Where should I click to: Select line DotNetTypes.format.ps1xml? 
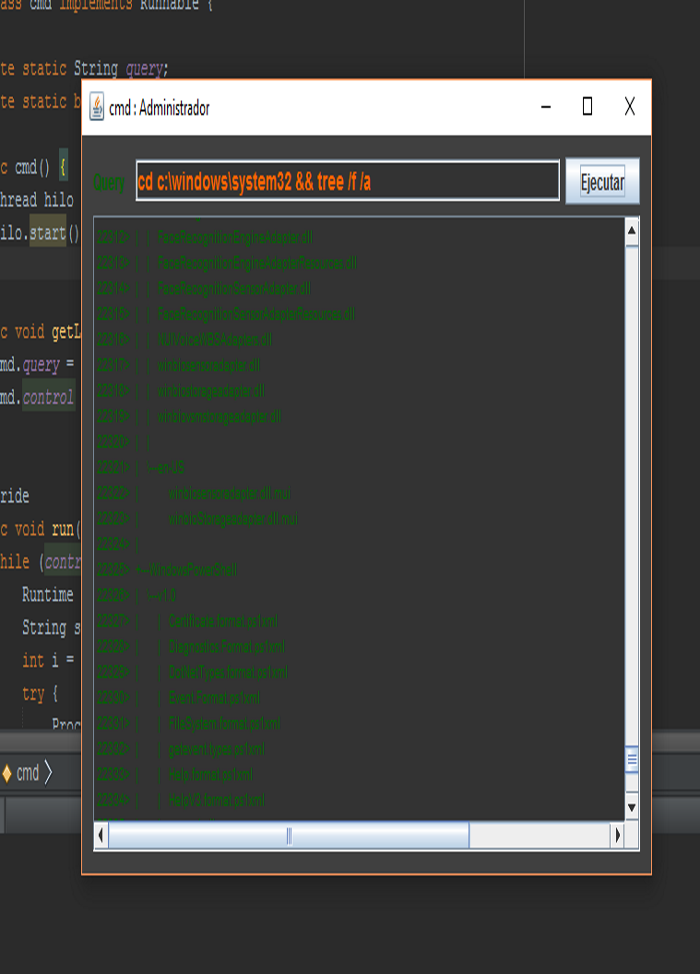[x=228, y=672]
